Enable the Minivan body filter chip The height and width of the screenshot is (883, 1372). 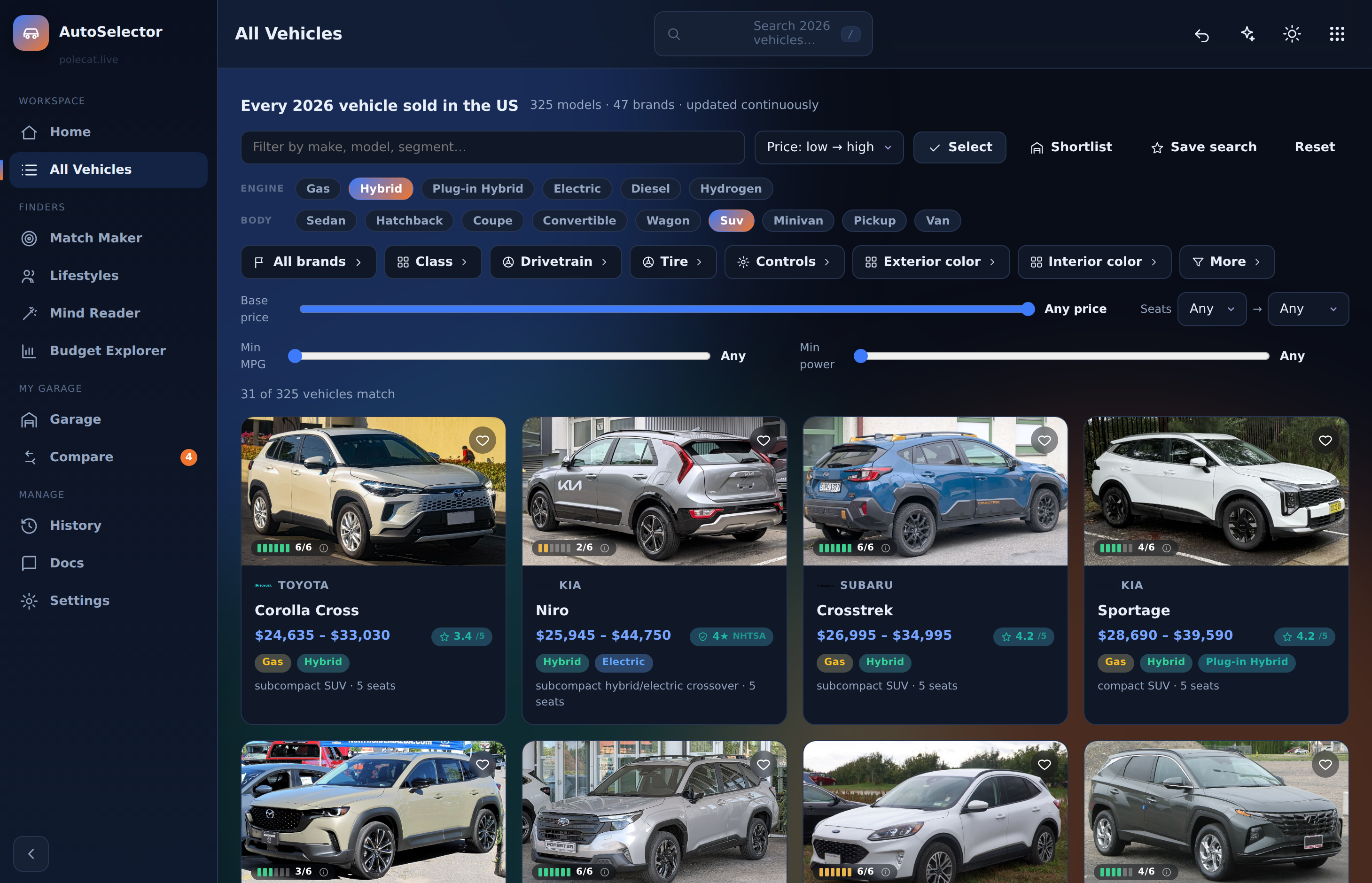[x=798, y=221]
